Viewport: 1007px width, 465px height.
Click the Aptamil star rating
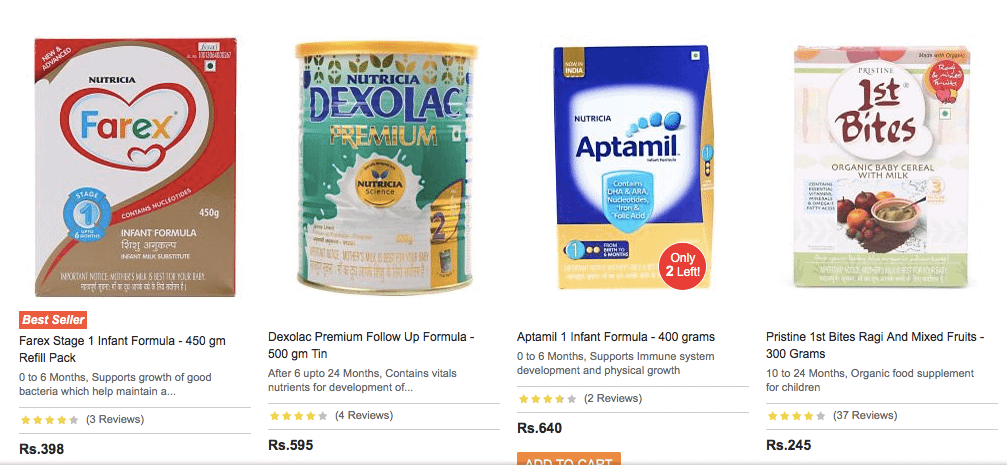coord(546,398)
